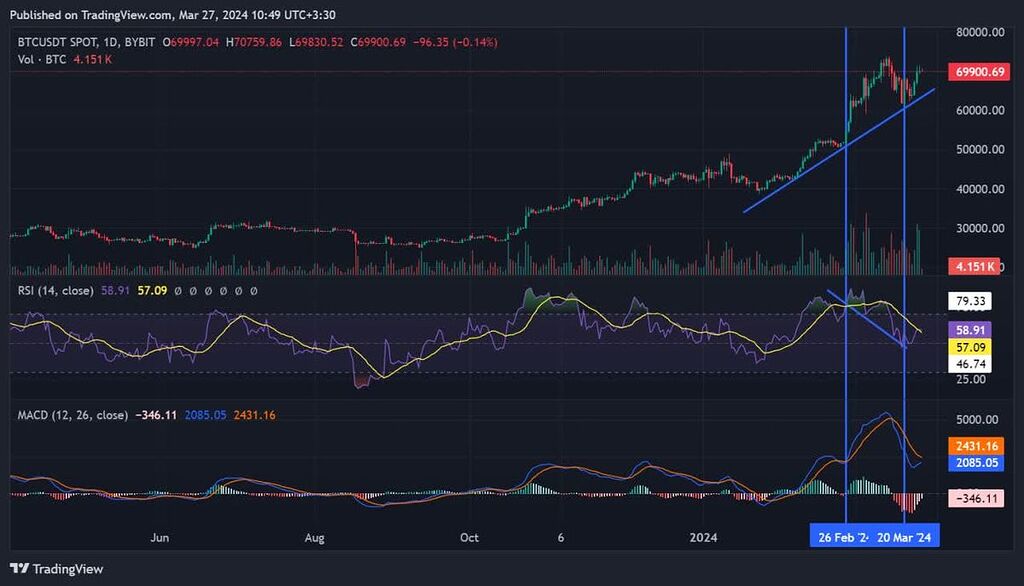Click the 4.151 K volume axis tag
Viewport: 1024px width, 586px height.
coord(976,266)
